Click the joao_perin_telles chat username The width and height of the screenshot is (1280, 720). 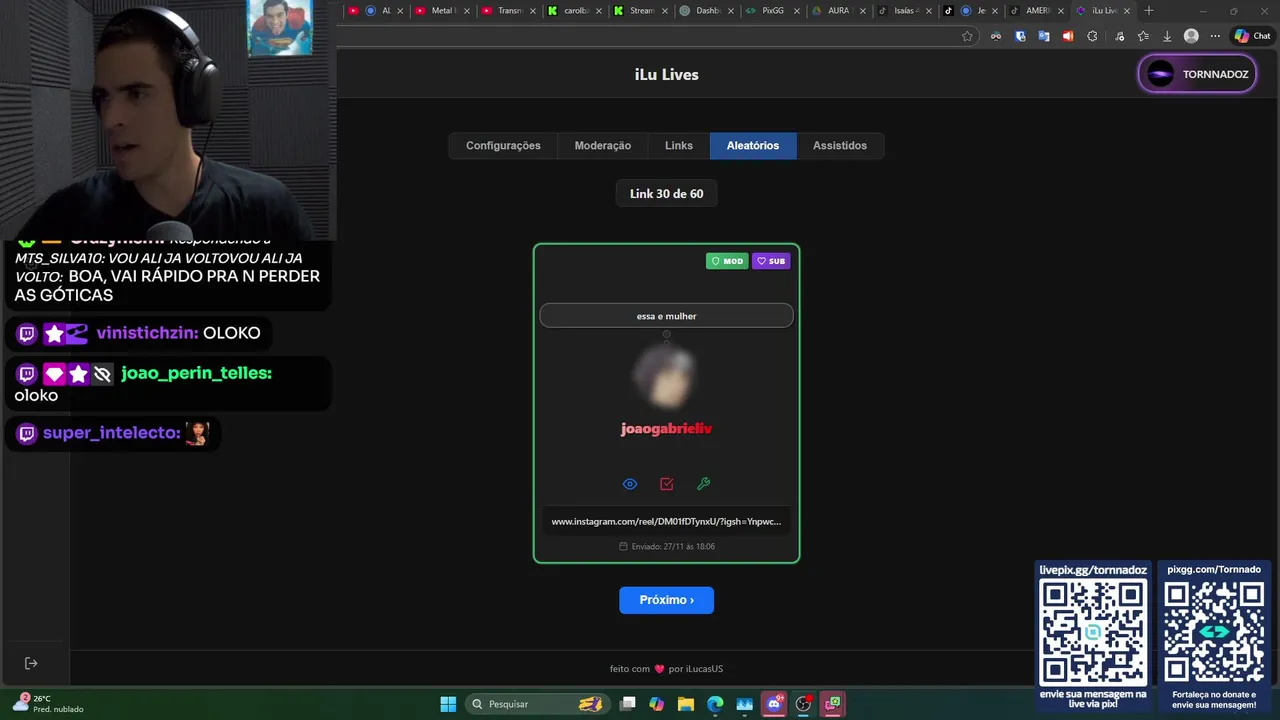(x=196, y=373)
